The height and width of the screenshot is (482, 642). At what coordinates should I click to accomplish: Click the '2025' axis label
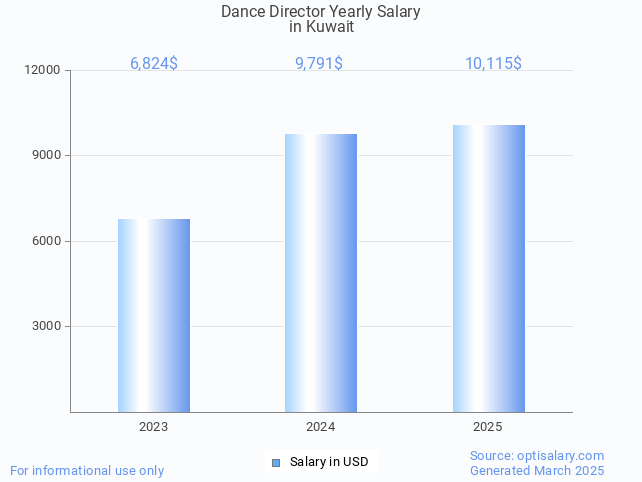pyautogui.click(x=488, y=427)
